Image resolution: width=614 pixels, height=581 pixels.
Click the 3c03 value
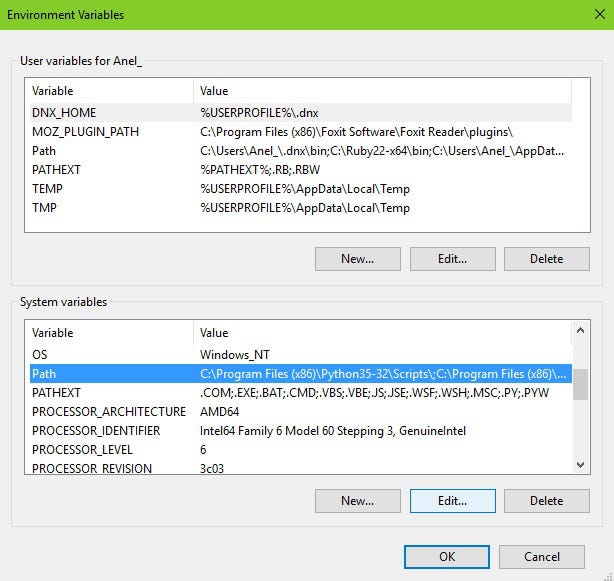(x=212, y=469)
